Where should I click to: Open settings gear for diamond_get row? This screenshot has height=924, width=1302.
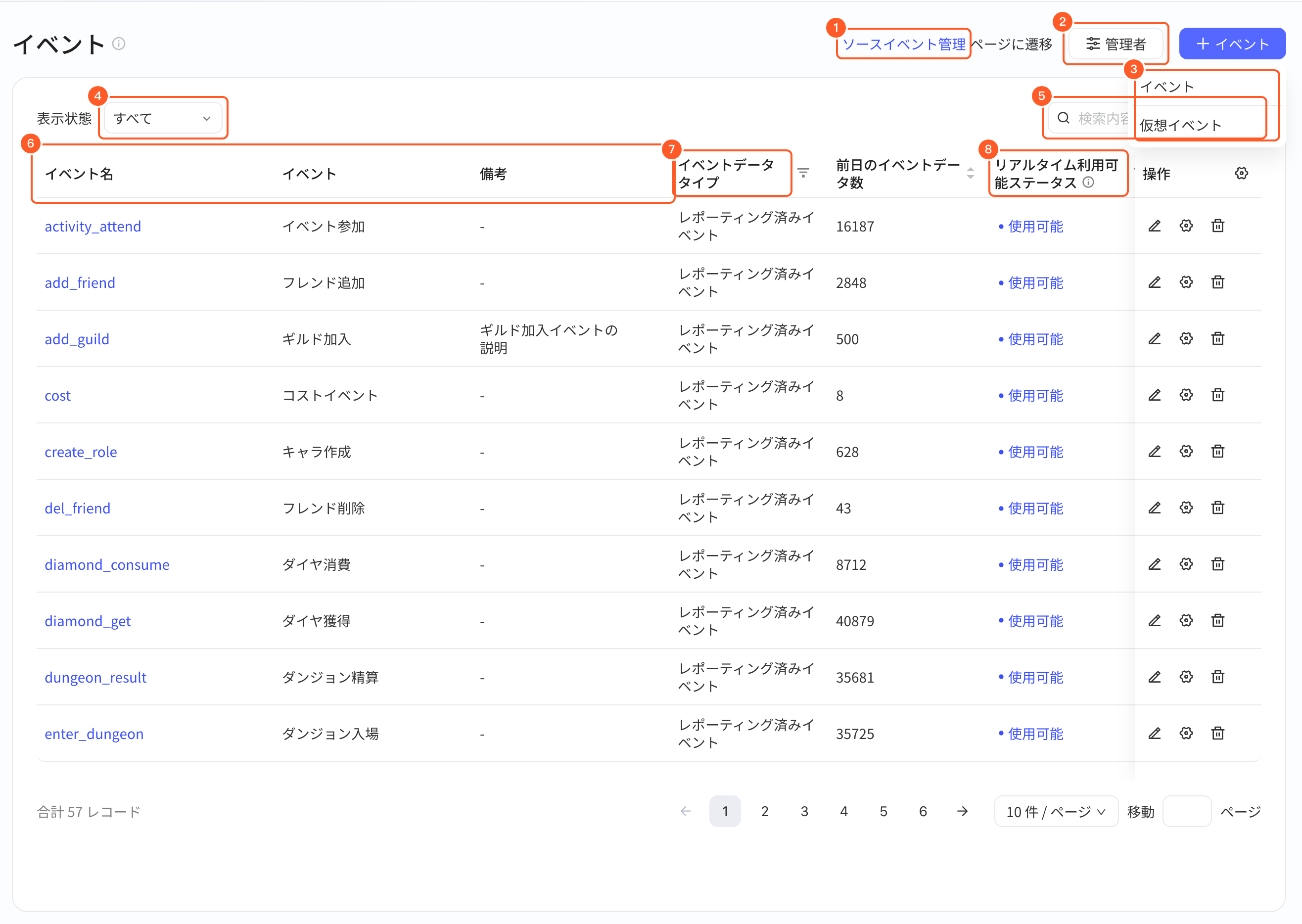[1186, 620]
